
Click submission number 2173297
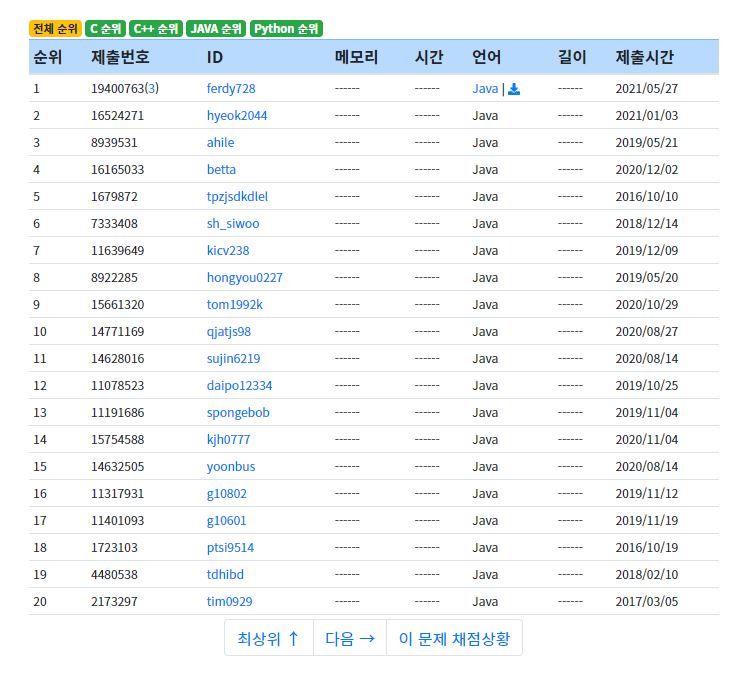point(114,601)
